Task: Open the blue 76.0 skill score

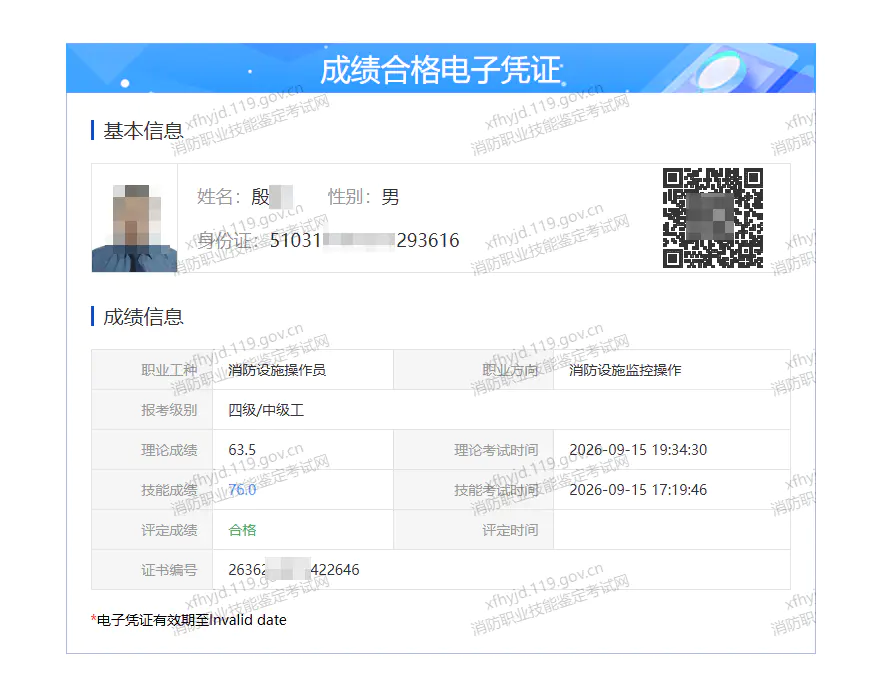Action: (x=242, y=490)
